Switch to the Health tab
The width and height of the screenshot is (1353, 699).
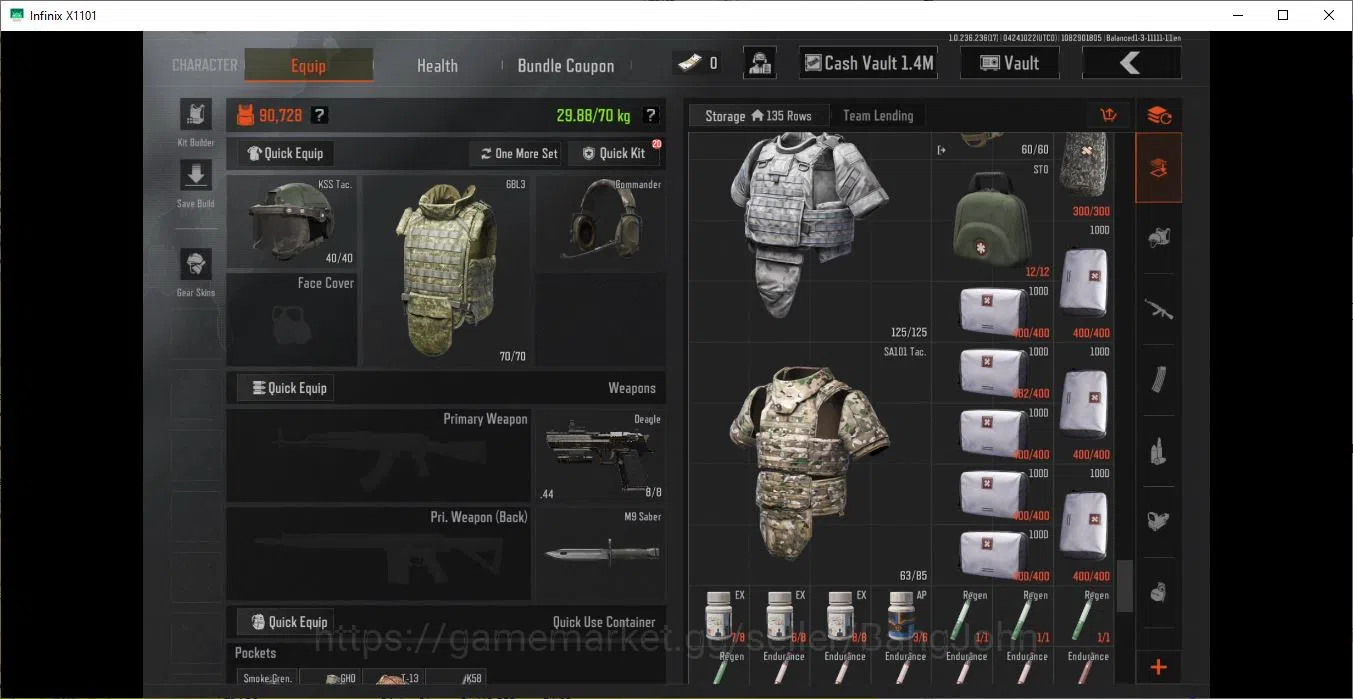coord(437,66)
